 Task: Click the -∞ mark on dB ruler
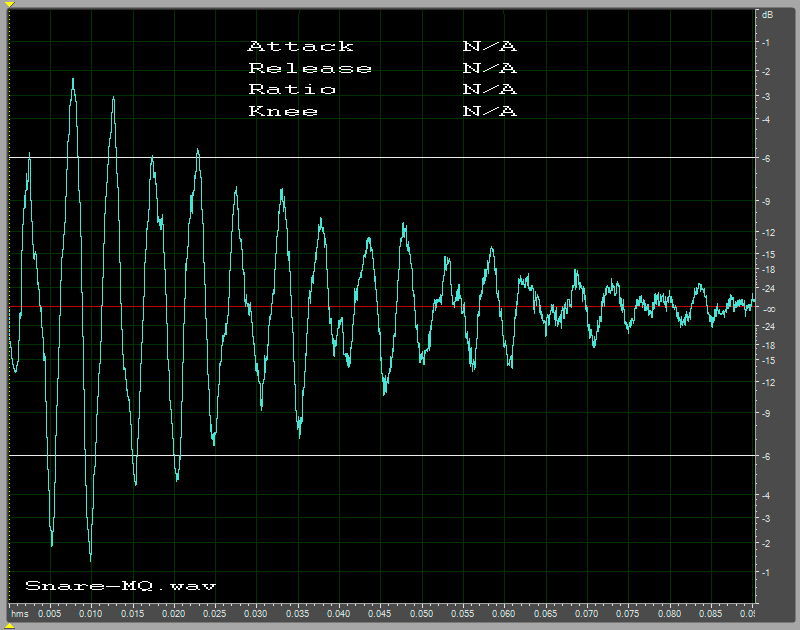[767, 309]
